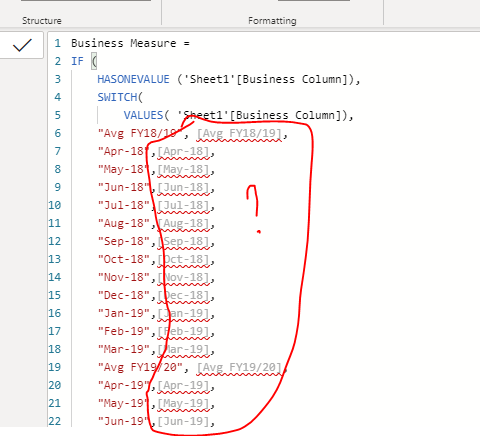Click the [Nov-18] measure reference
Viewport: 480px width, 436px height.
183,277
